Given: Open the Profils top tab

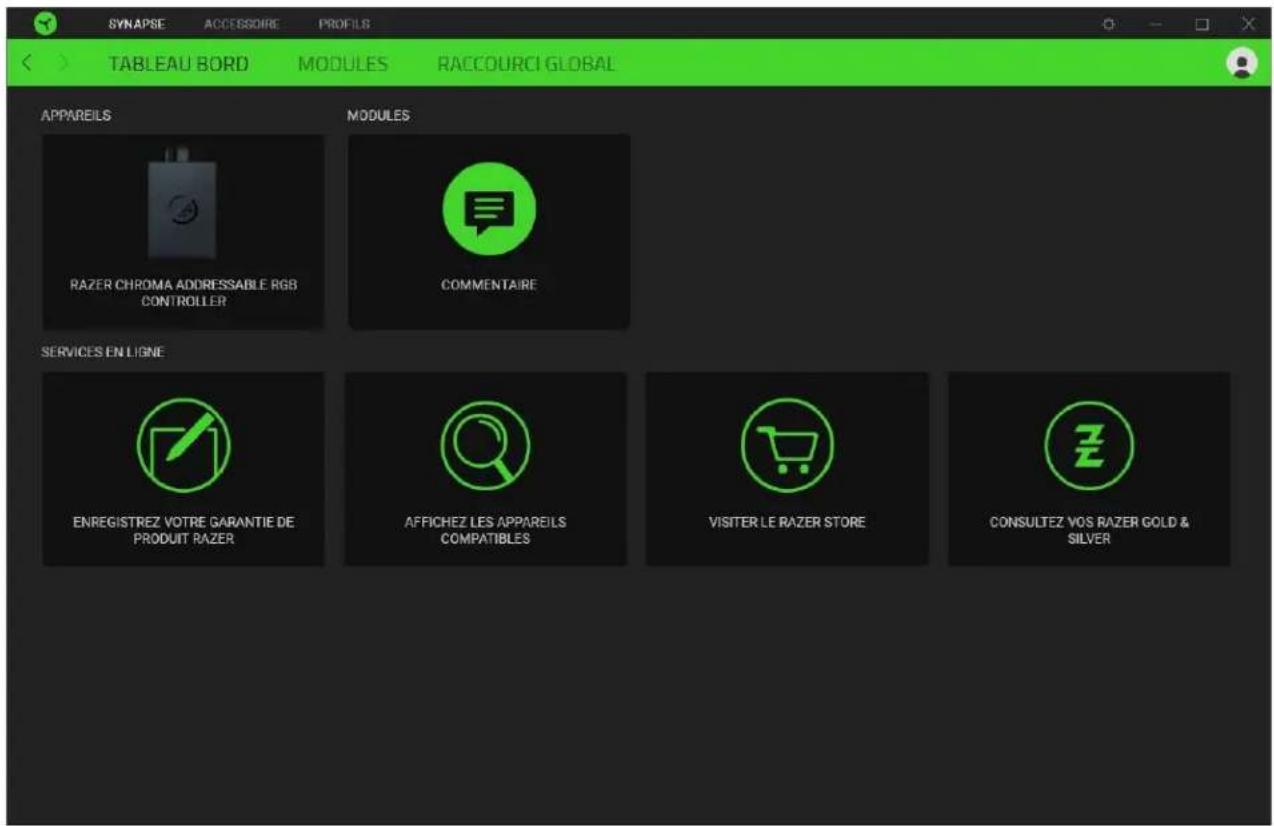Looking at the screenshot, I should 344,23.
